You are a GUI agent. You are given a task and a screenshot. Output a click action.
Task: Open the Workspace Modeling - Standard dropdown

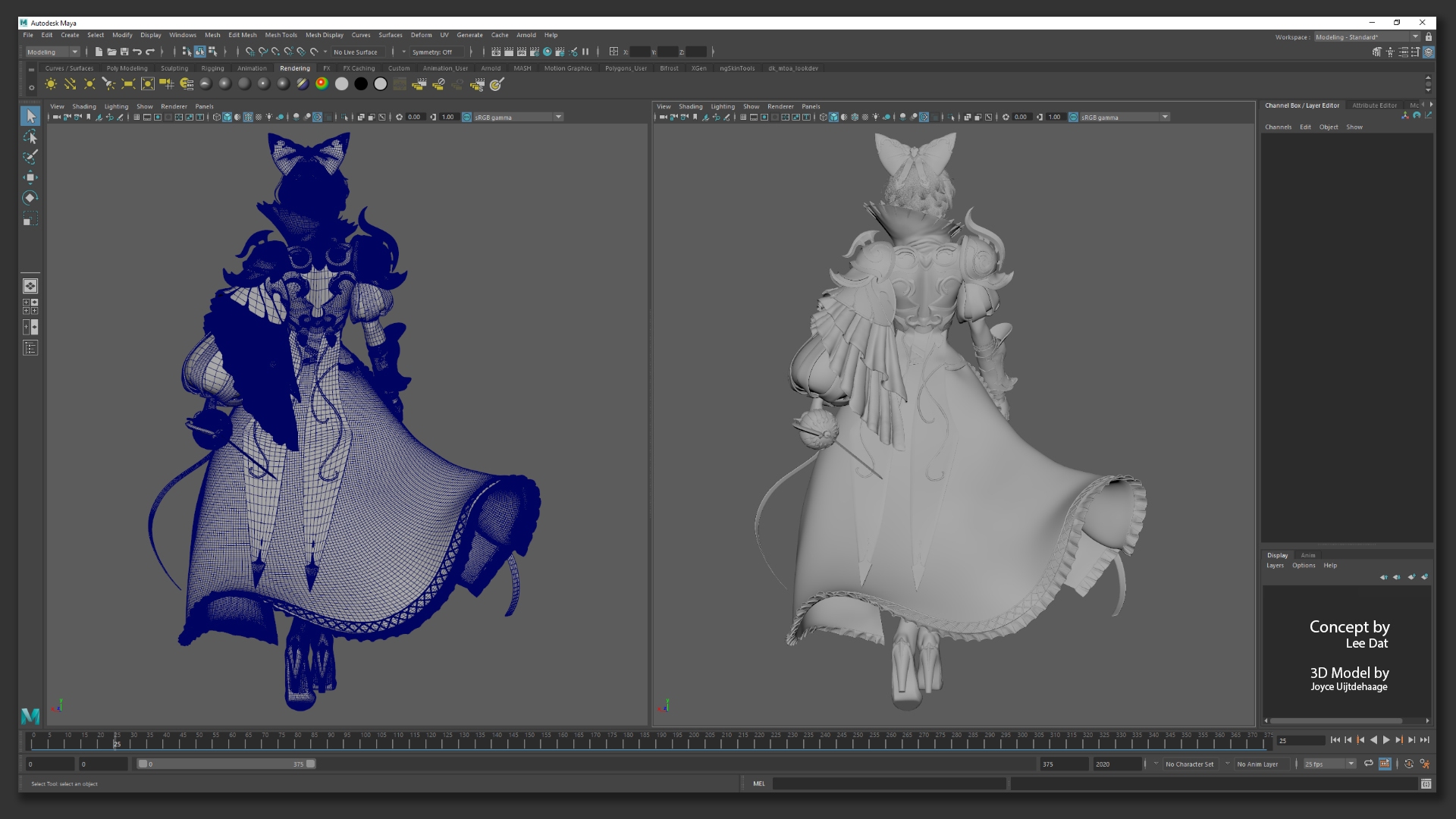pyautogui.click(x=1367, y=36)
